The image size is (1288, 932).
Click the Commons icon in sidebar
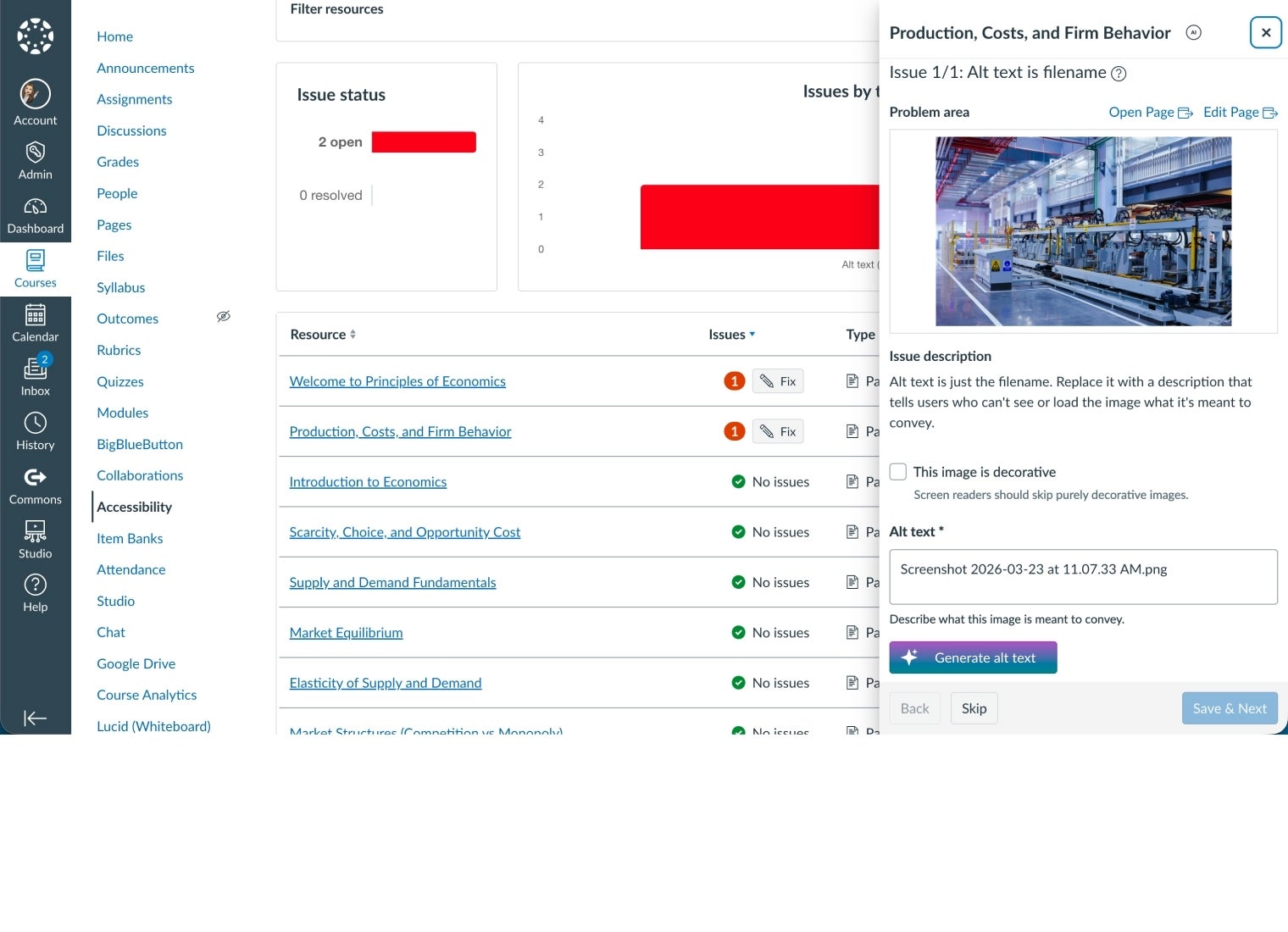click(x=35, y=478)
